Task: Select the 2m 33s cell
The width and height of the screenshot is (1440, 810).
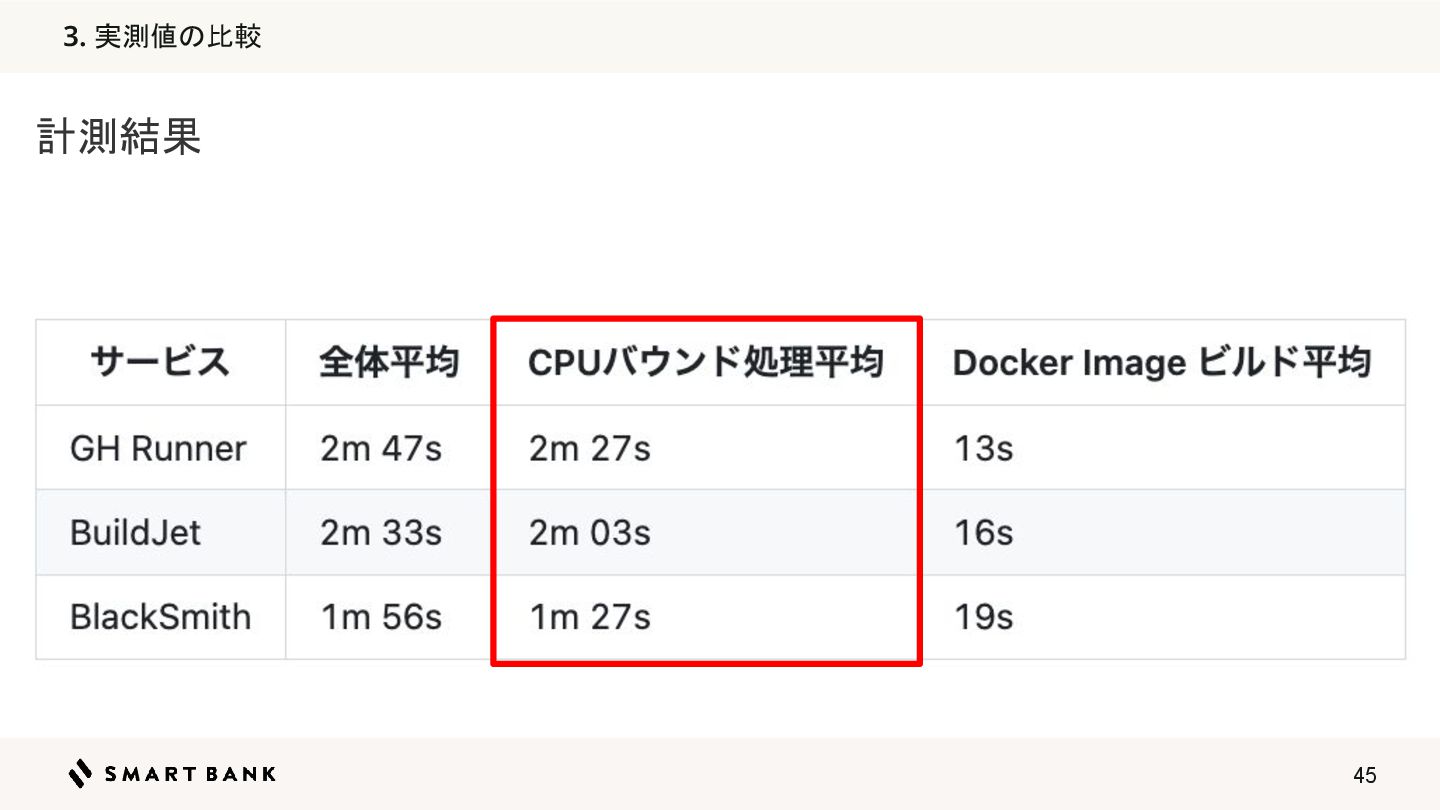Action: (381, 532)
